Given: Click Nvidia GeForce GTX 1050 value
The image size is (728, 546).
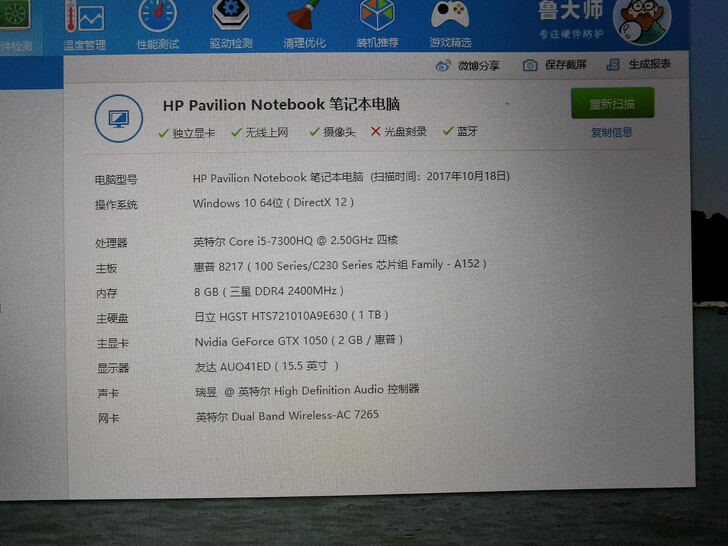Looking at the screenshot, I should [299, 340].
